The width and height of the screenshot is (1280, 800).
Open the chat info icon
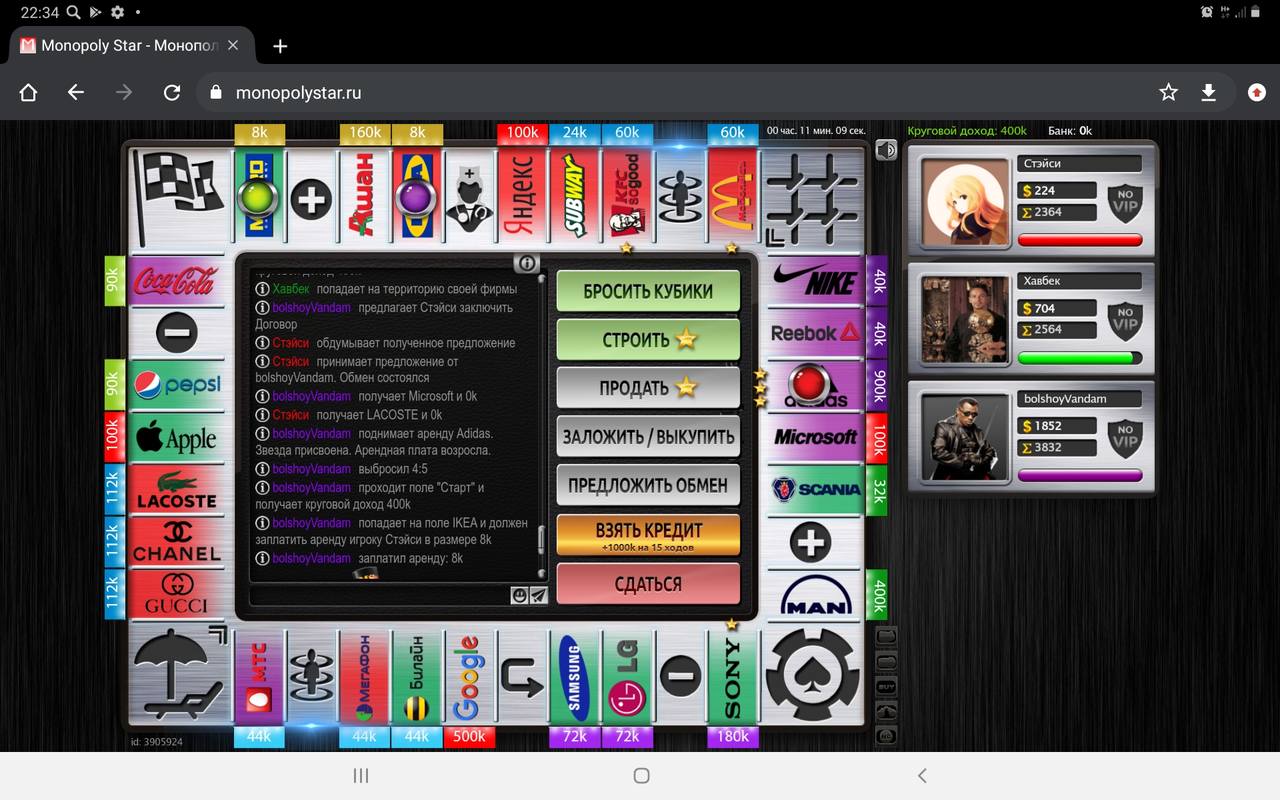tap(527, 264)
